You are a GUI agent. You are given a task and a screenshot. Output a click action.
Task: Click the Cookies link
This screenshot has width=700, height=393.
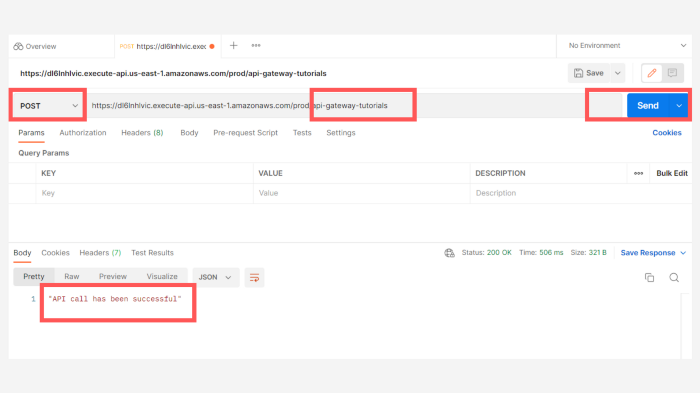coord(667,133)
